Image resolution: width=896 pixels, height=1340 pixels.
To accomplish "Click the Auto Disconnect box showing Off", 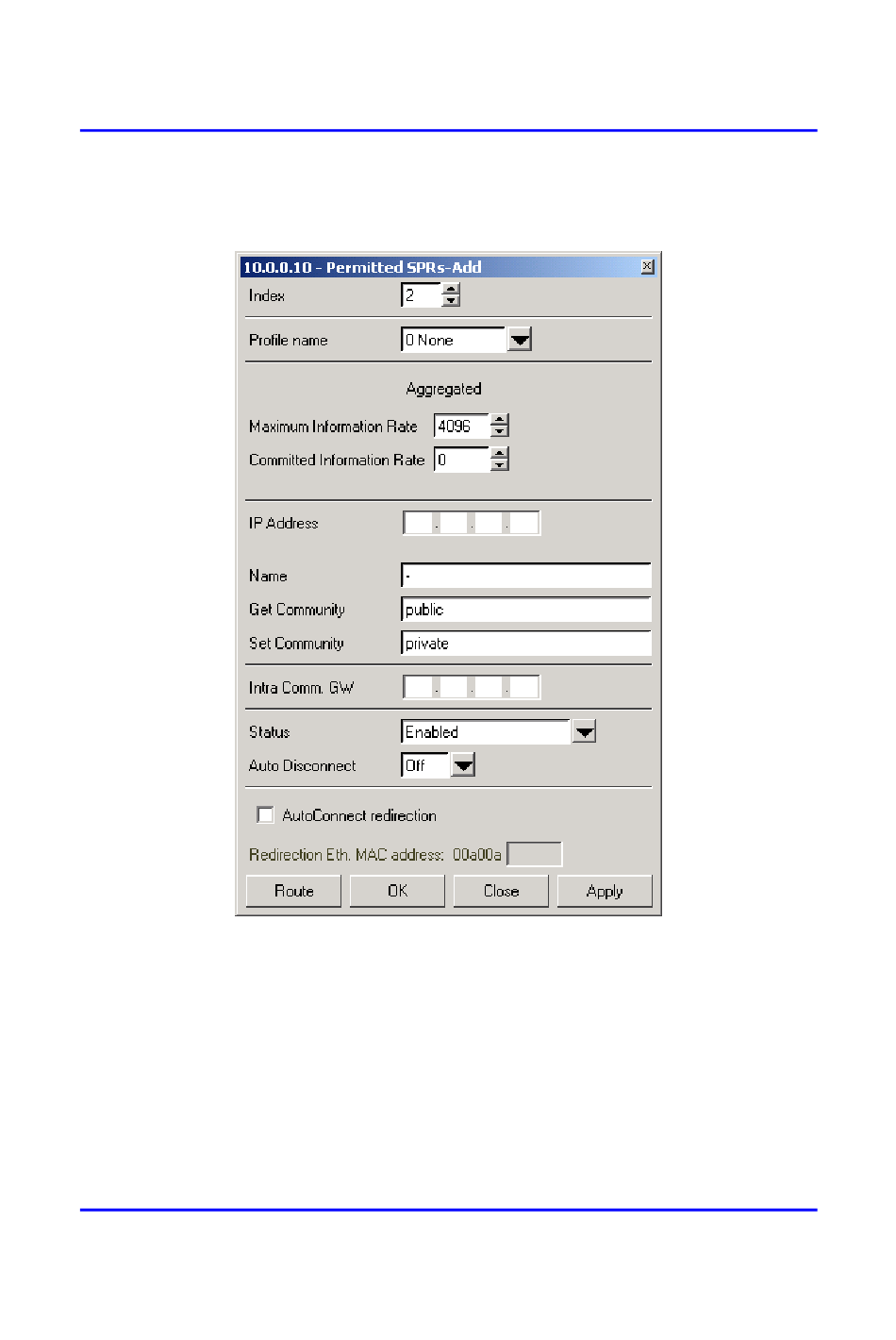I will point(426,765).
